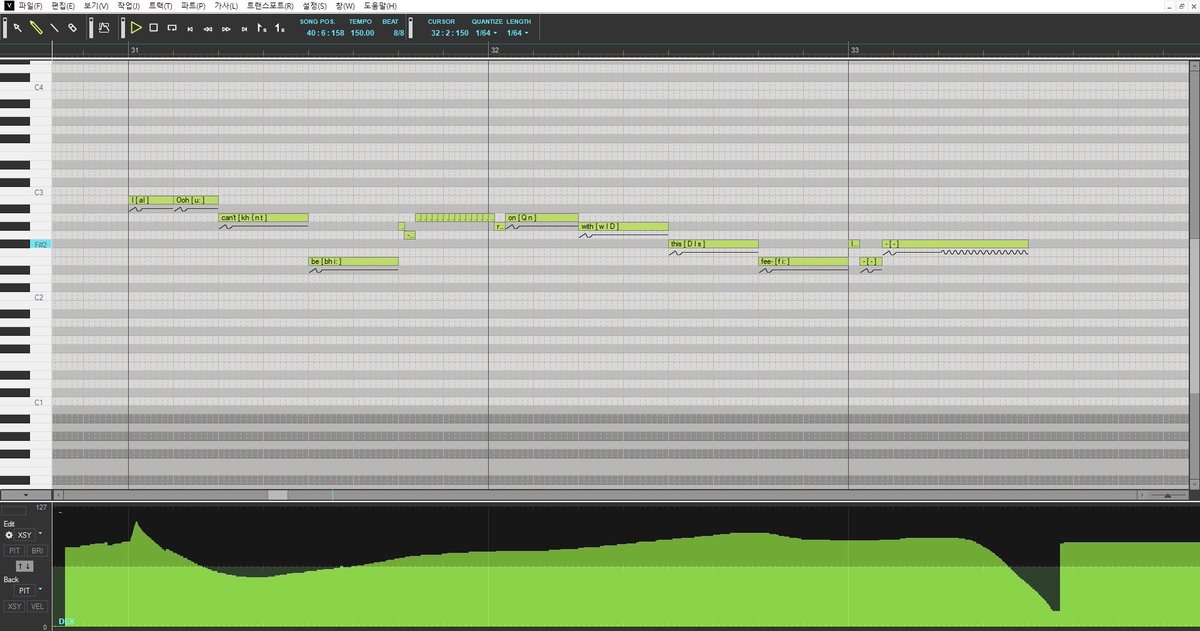The height and width of the screenshot is (631, 1200).
Task: Select the Back XSY parameter button
Action: 15,607
